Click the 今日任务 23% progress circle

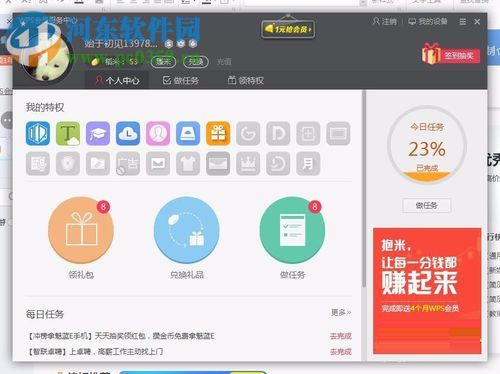click(427, 145)
